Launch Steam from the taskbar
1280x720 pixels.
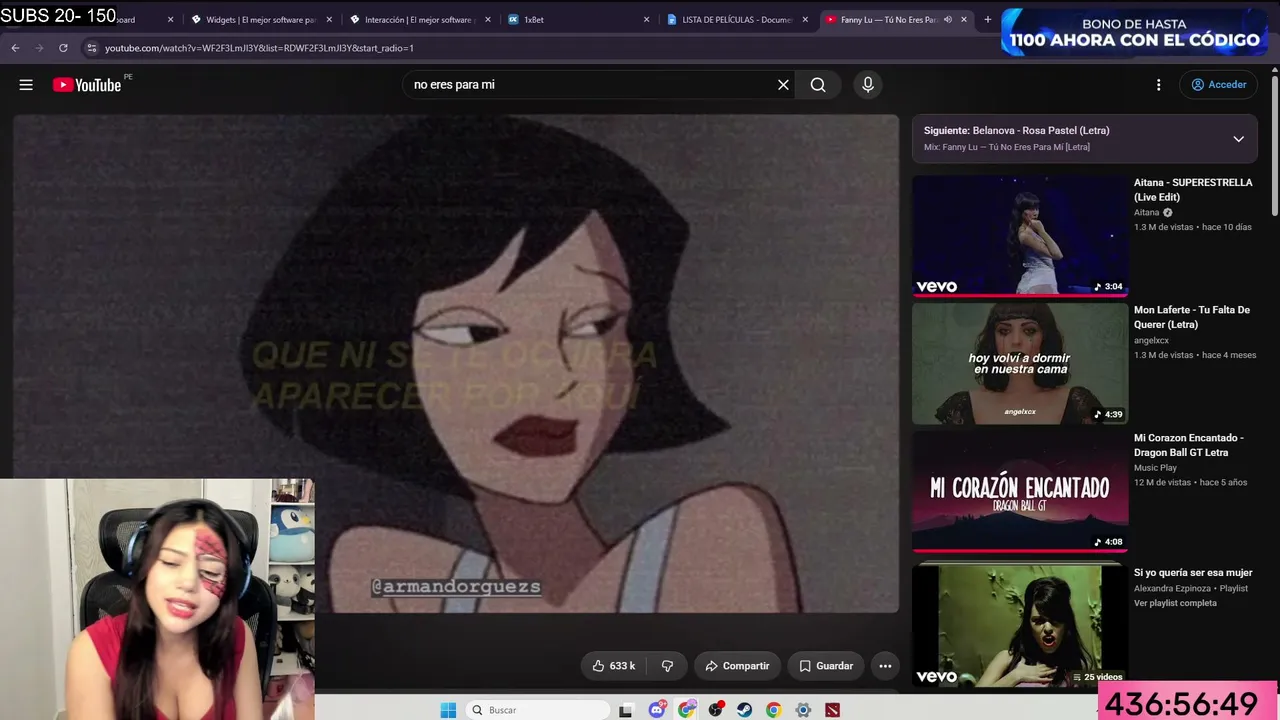tap(745, 710)
